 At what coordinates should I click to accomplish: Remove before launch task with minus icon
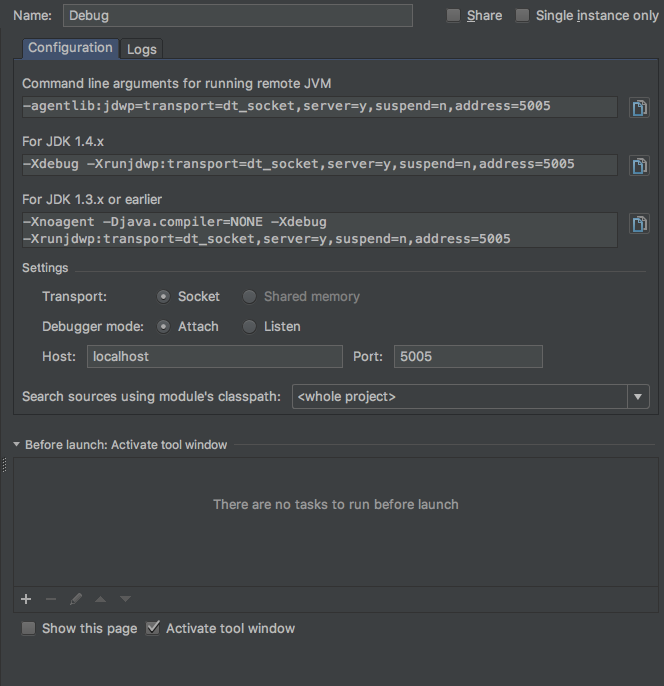point(51,599)
